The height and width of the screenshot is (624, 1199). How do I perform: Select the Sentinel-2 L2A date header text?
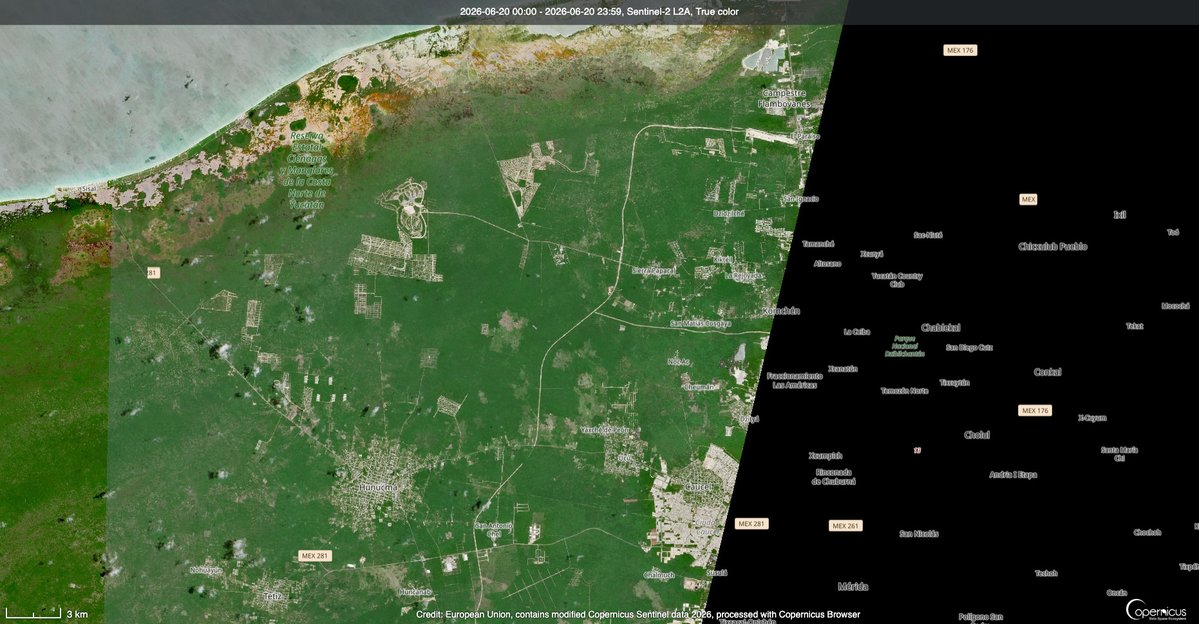coord(600,11)
